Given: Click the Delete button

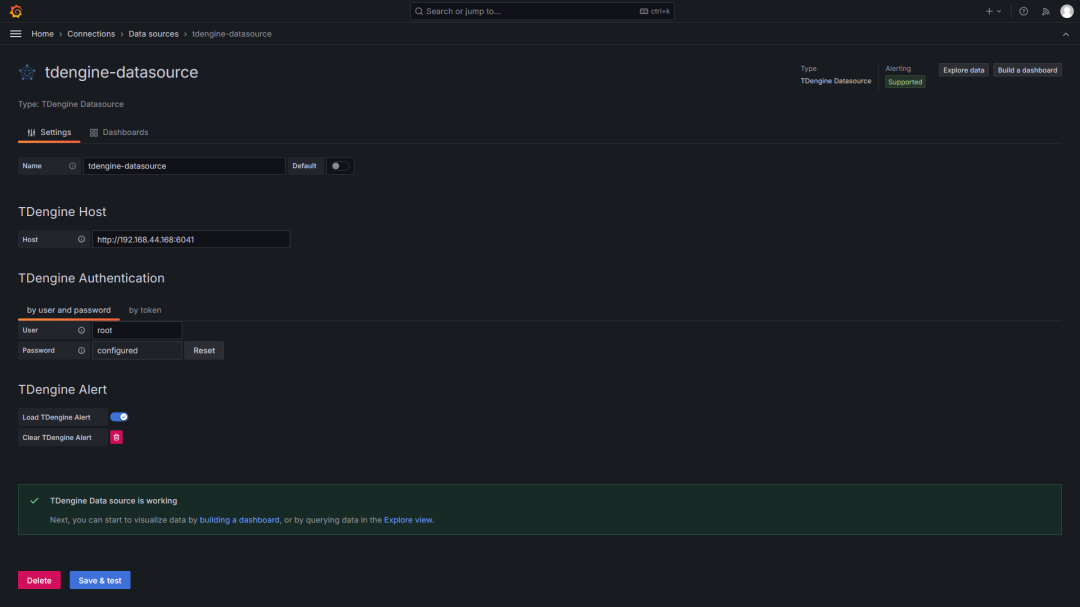Looking at the screenshot, I should [39, 580].
